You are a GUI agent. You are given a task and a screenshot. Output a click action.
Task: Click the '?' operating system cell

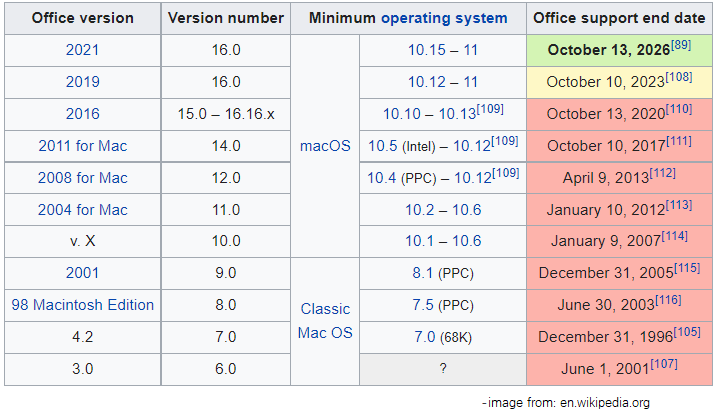point(443,369)
